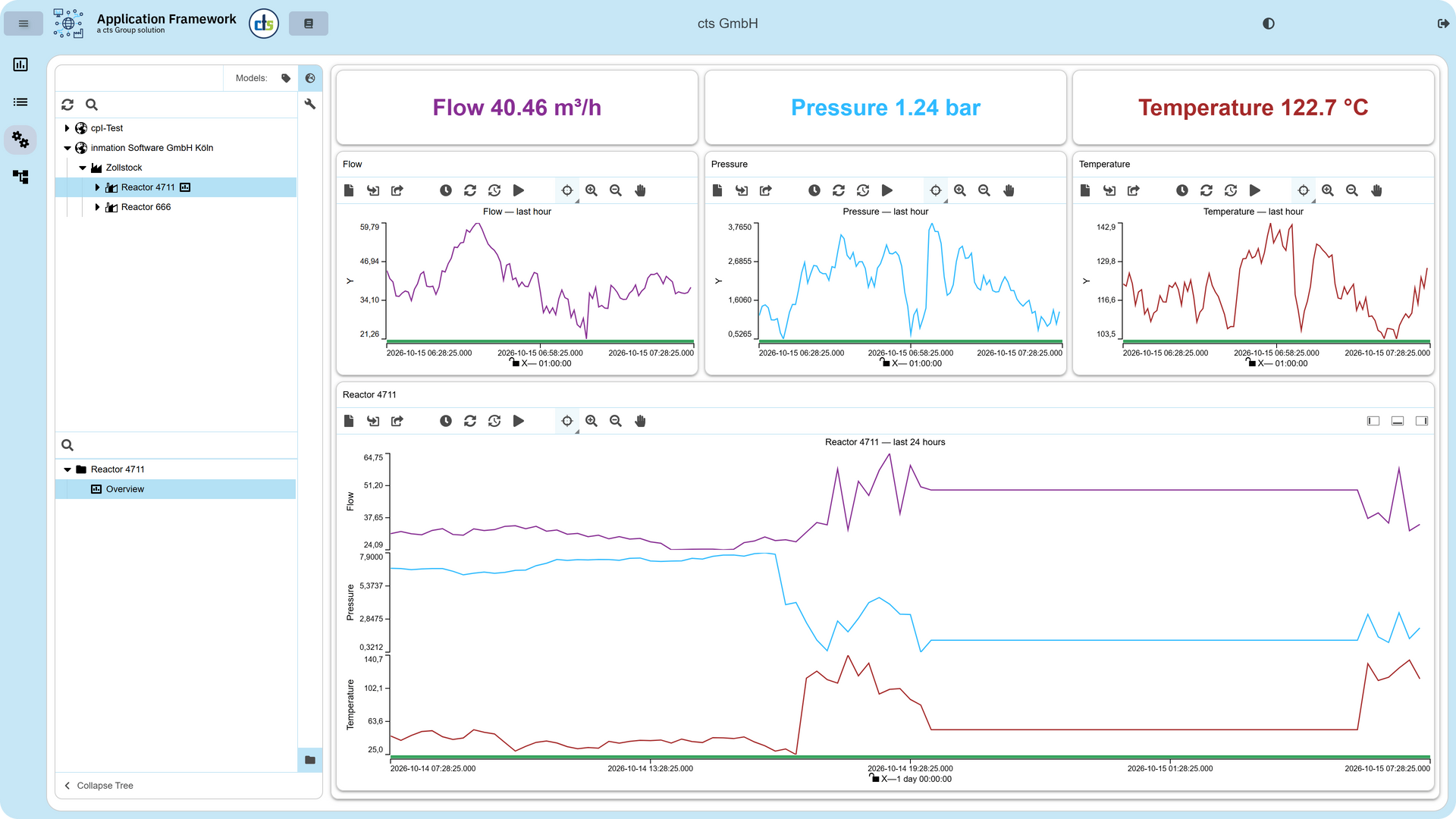Select Reactor 666 in tree

pyautogui.click(x=146, y=207)
